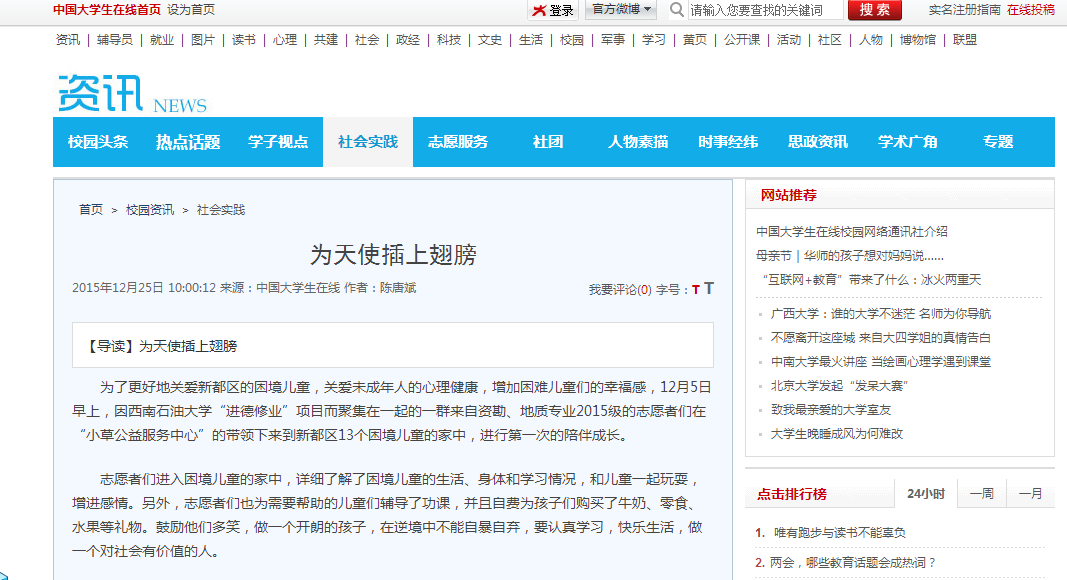The width and height of the screenshot is (1067, 580).
Task: Click the Weibo login icon button
Action: [553, 10]
